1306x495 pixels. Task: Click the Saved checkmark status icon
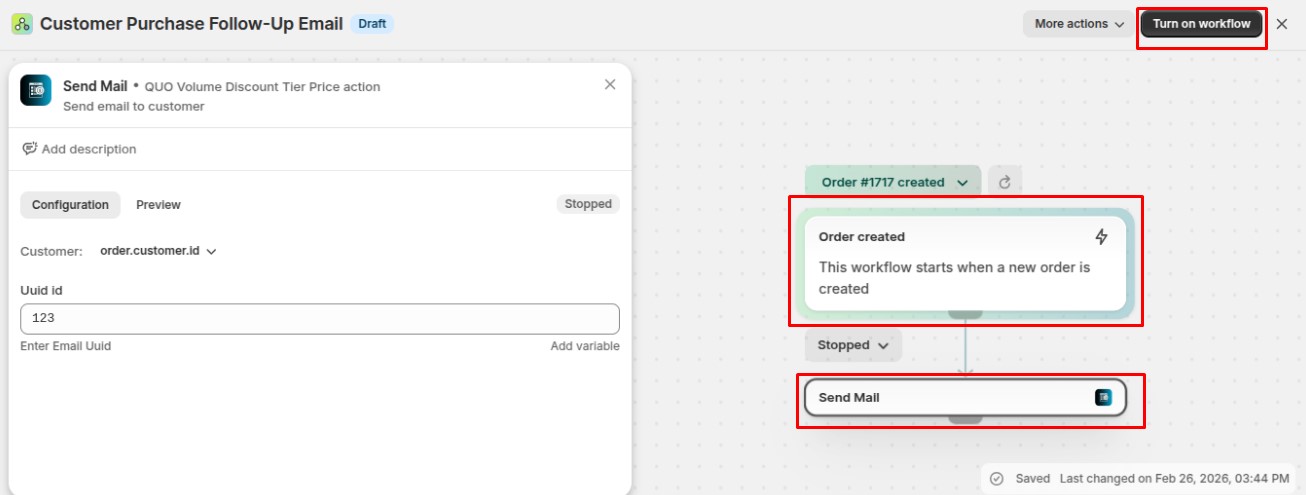[997, 478]
